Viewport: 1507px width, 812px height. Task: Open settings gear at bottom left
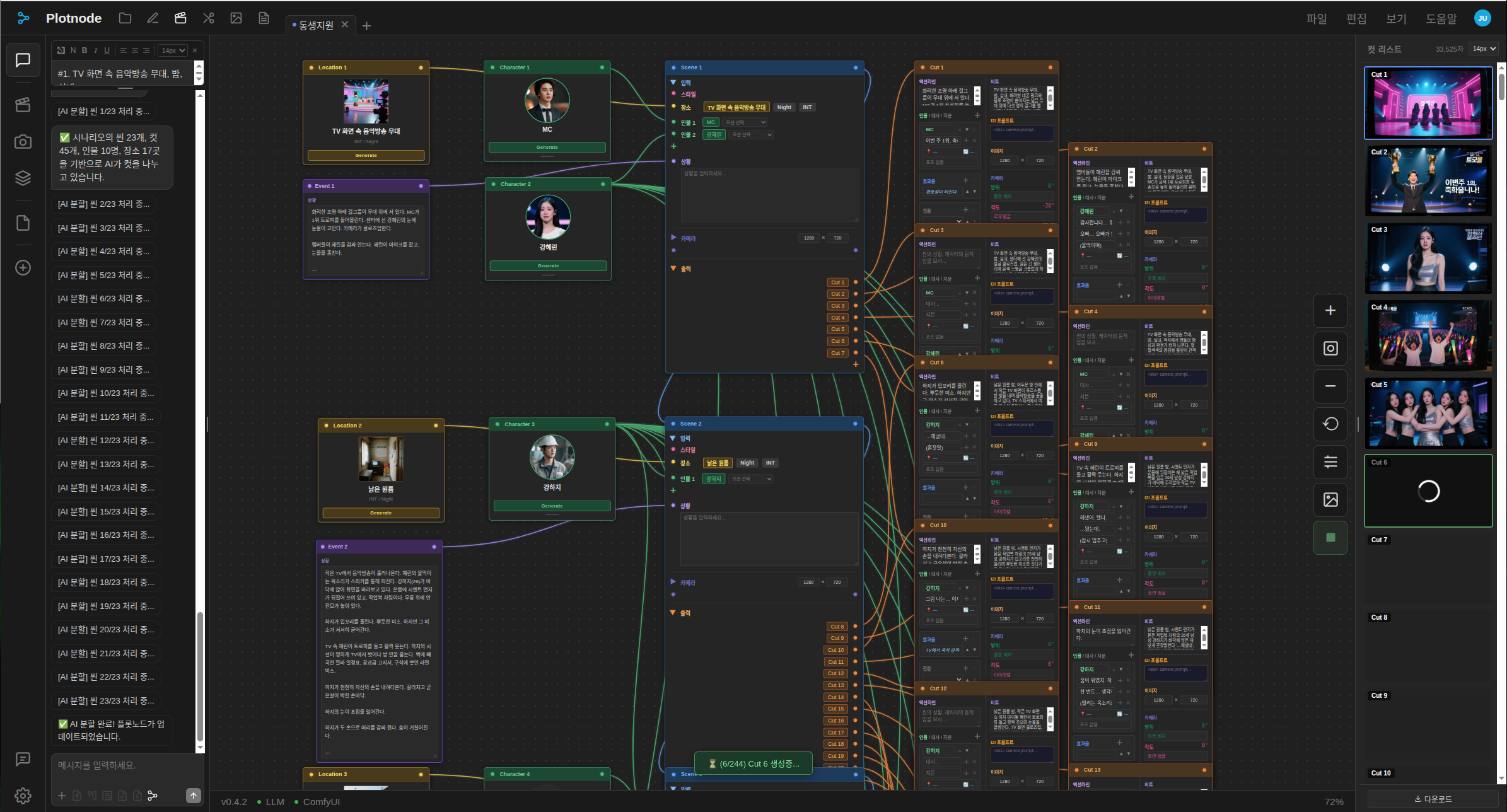click(x=23, y=796)
